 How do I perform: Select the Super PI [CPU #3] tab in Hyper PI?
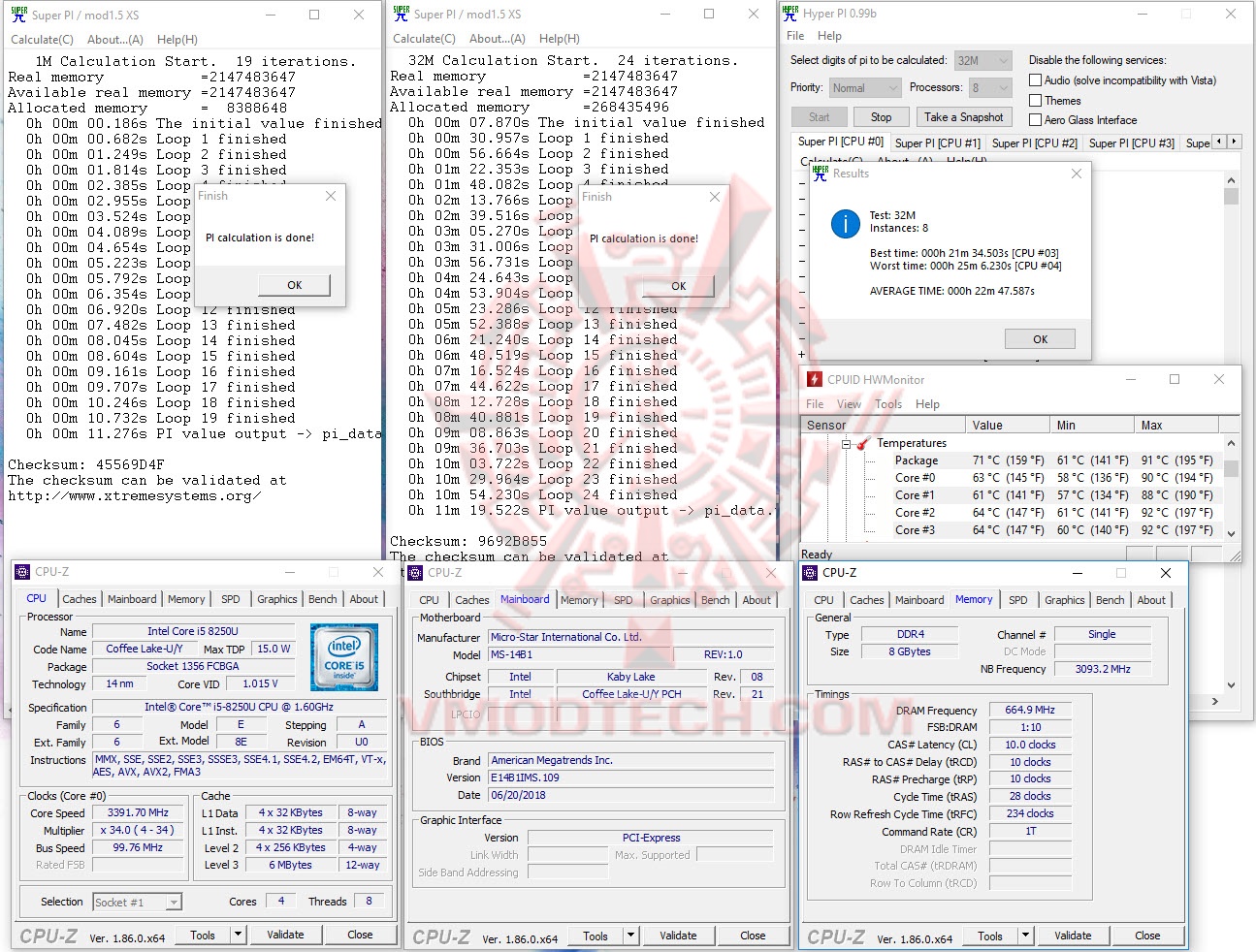pos(1132,143)
